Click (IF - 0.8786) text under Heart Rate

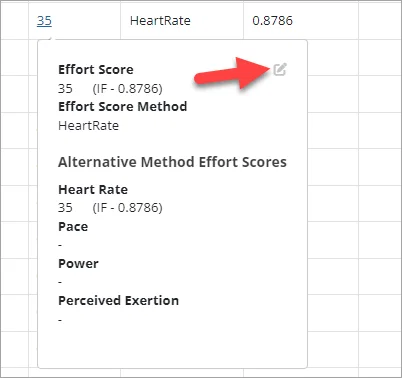tap(128, 208)
